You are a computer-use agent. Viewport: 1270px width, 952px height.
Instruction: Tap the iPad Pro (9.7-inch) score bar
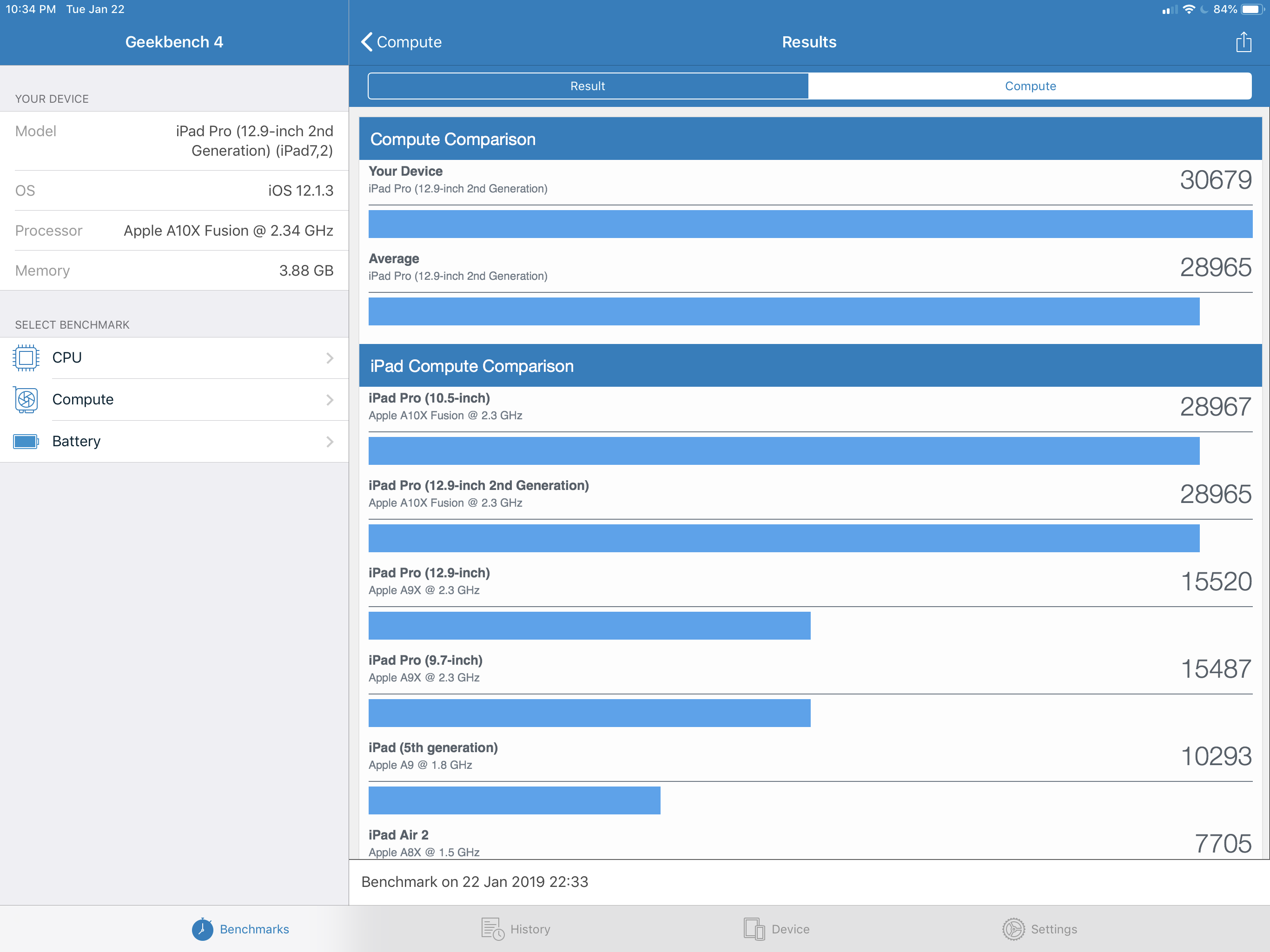(x=589, y=713)
